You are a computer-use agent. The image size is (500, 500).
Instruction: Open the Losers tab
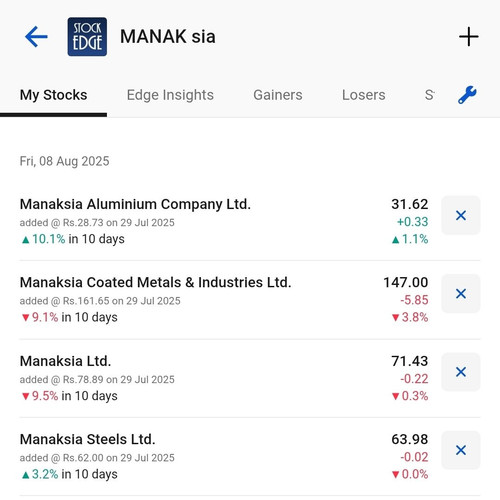tap(364, 95)
